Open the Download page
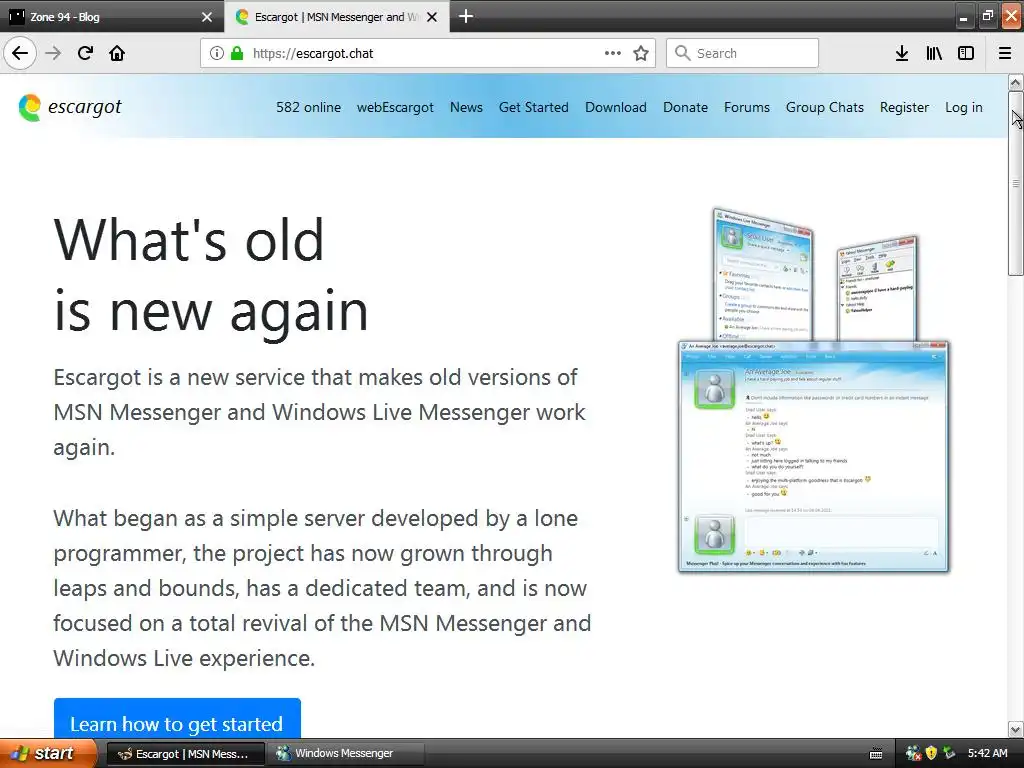 pyautogui.click(x=616, y=107)
